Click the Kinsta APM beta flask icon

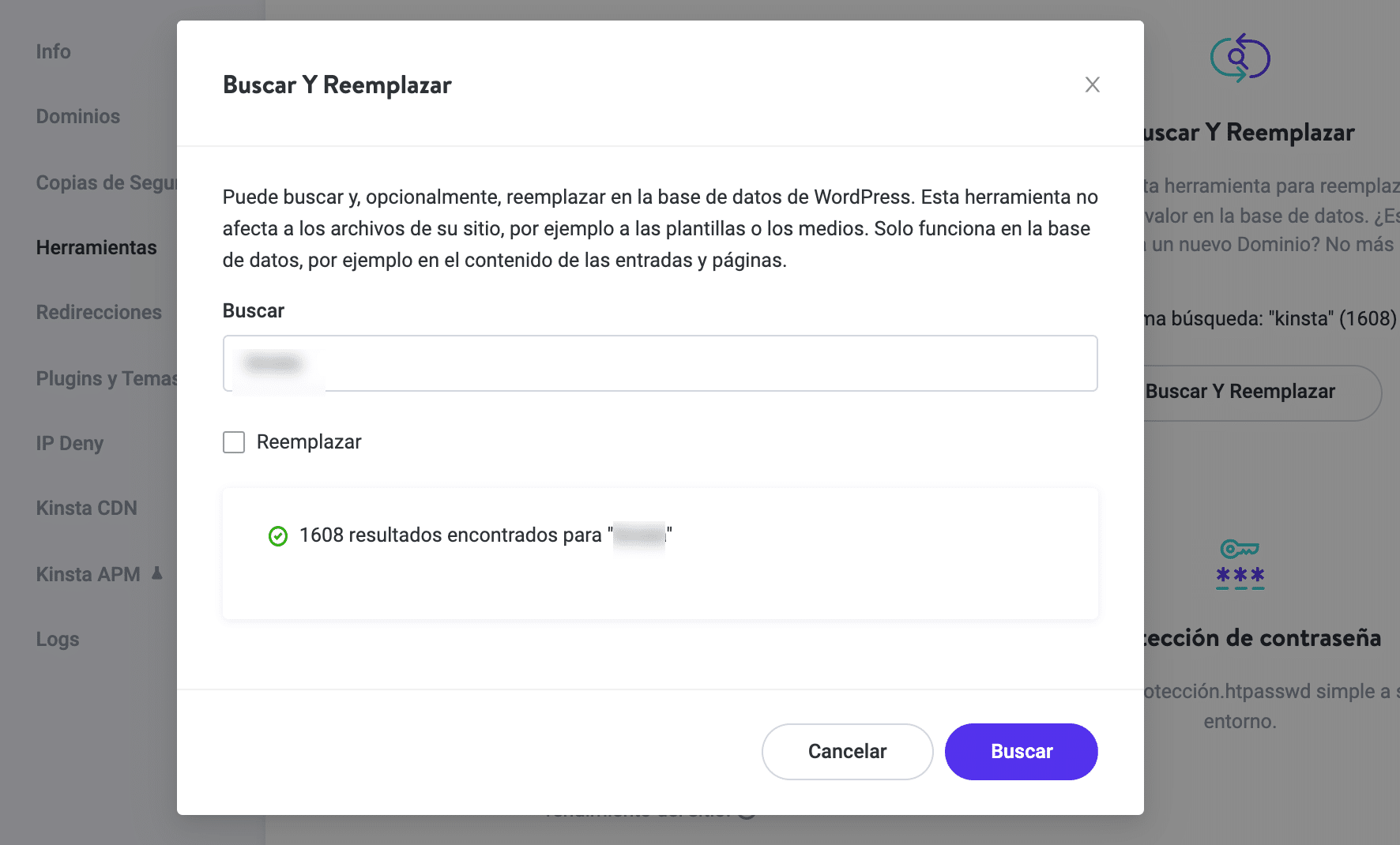(157, 573)
